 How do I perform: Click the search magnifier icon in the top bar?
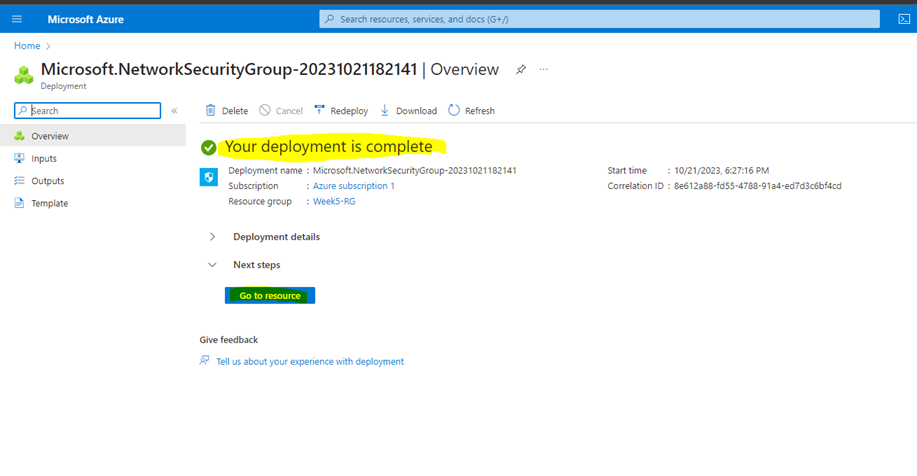(x=330, y=19)
